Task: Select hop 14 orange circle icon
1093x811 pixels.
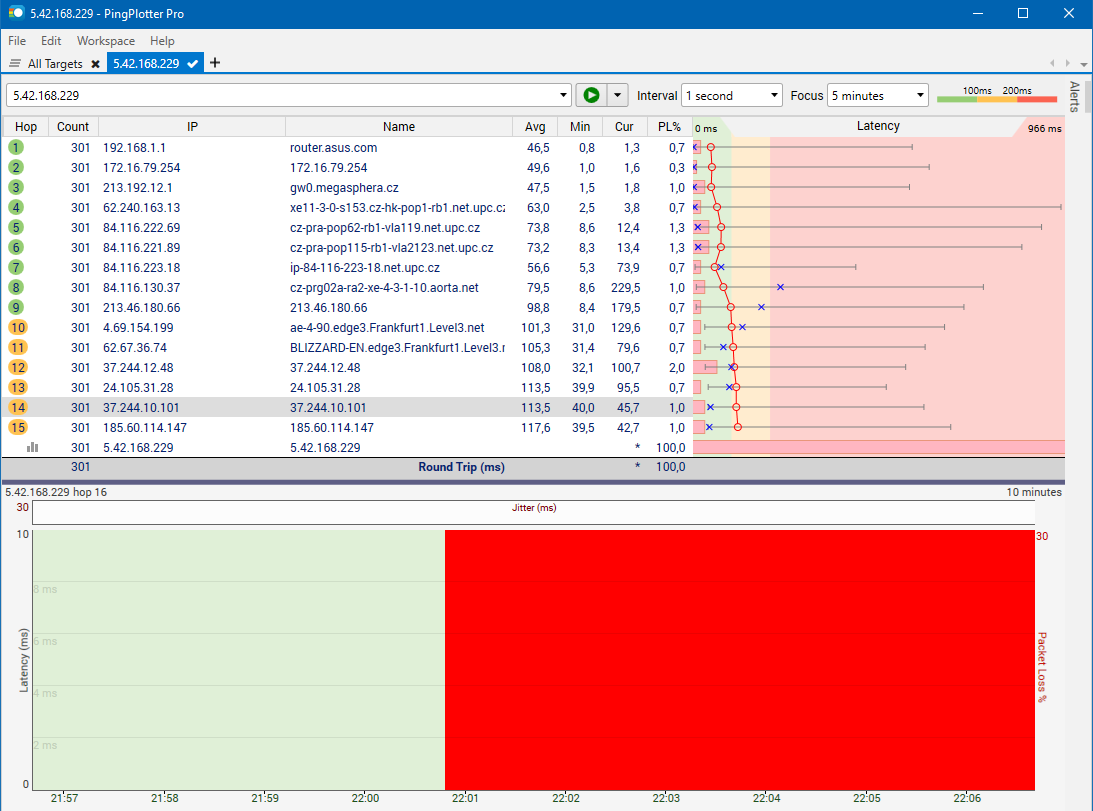Action: click(17, 407)
